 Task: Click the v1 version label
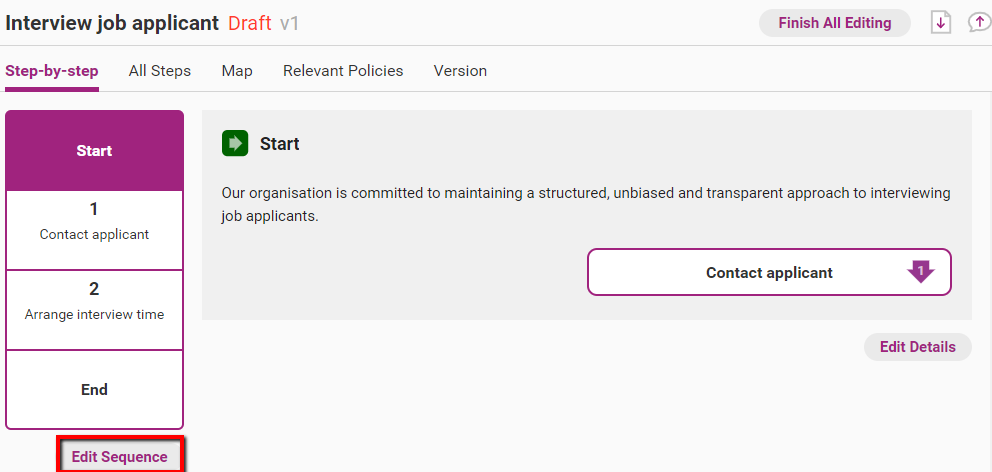tap(289, 24)
